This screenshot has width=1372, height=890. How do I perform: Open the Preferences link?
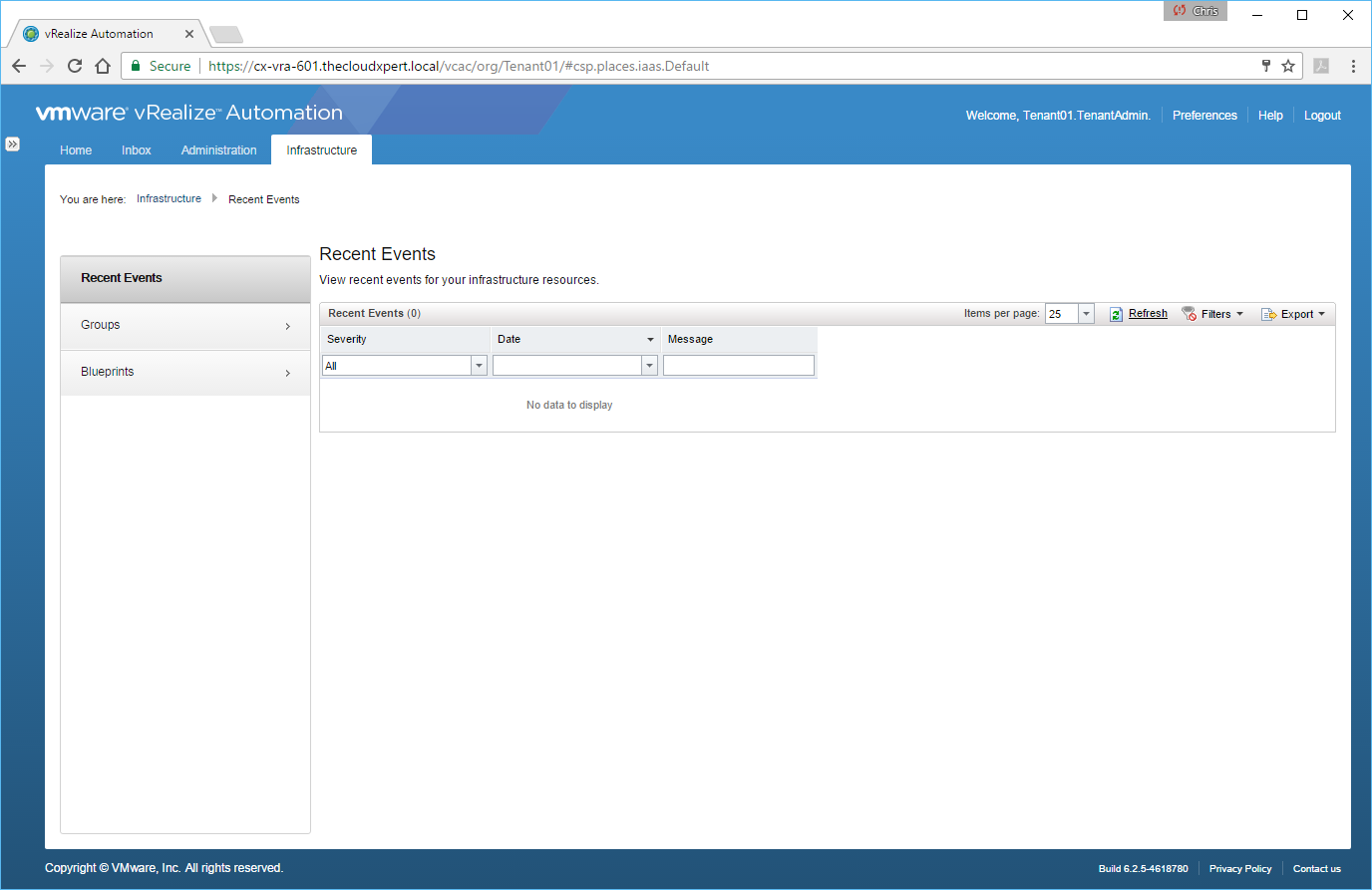click(x=1204, y=116)
